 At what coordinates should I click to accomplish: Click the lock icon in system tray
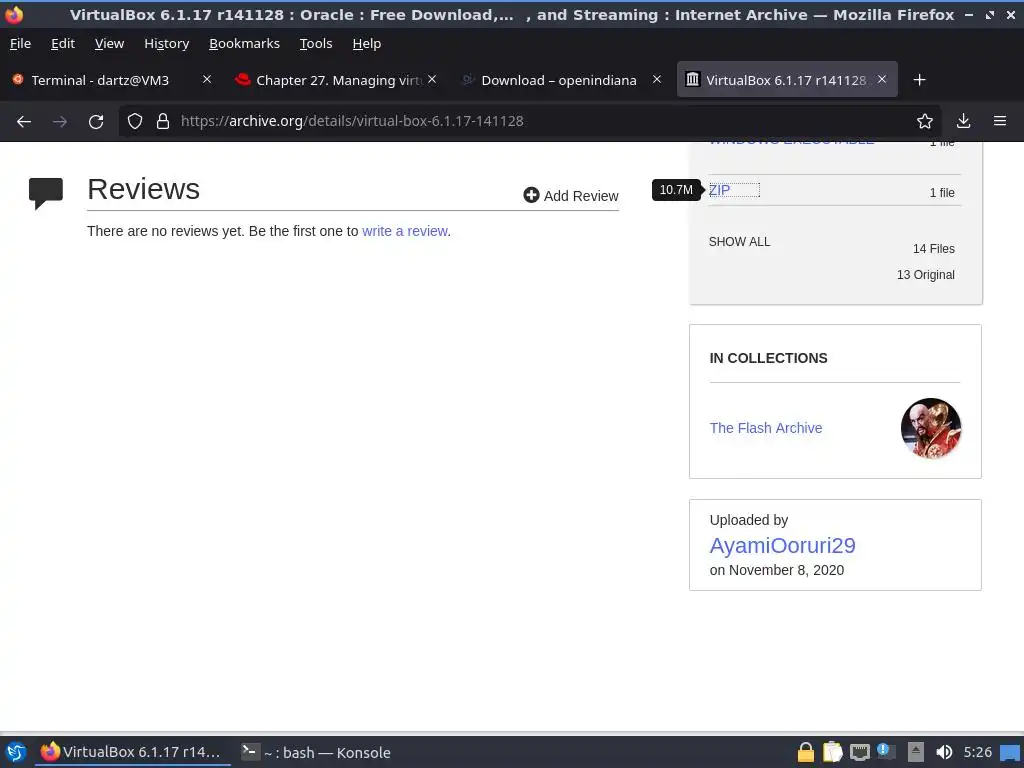(x=806, y=752)
